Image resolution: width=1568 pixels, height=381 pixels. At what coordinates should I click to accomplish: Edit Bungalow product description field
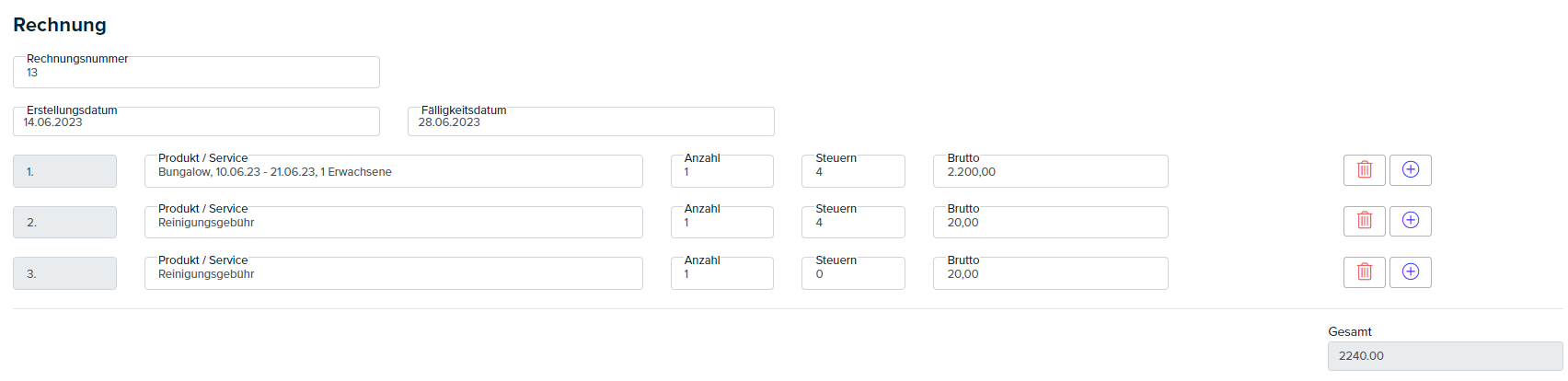[x=394, y=171]
